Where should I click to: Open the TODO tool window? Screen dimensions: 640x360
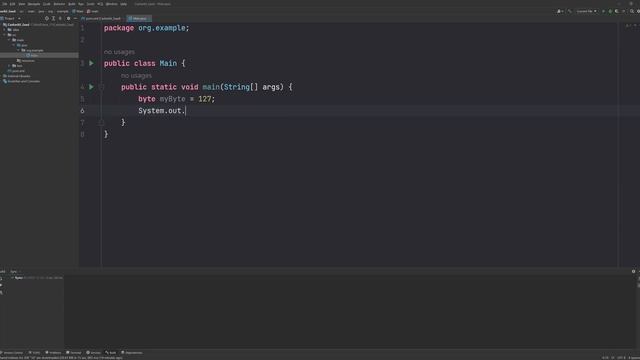point(35,353)
